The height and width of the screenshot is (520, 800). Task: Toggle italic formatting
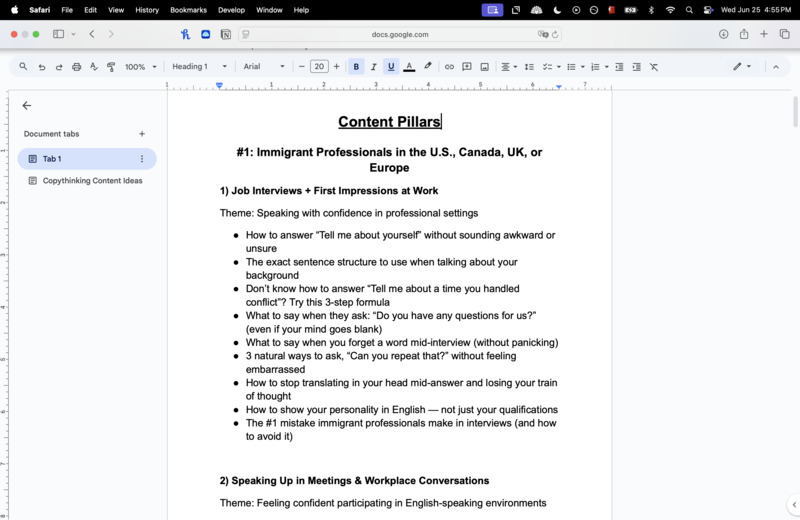(x=373, y=67)
